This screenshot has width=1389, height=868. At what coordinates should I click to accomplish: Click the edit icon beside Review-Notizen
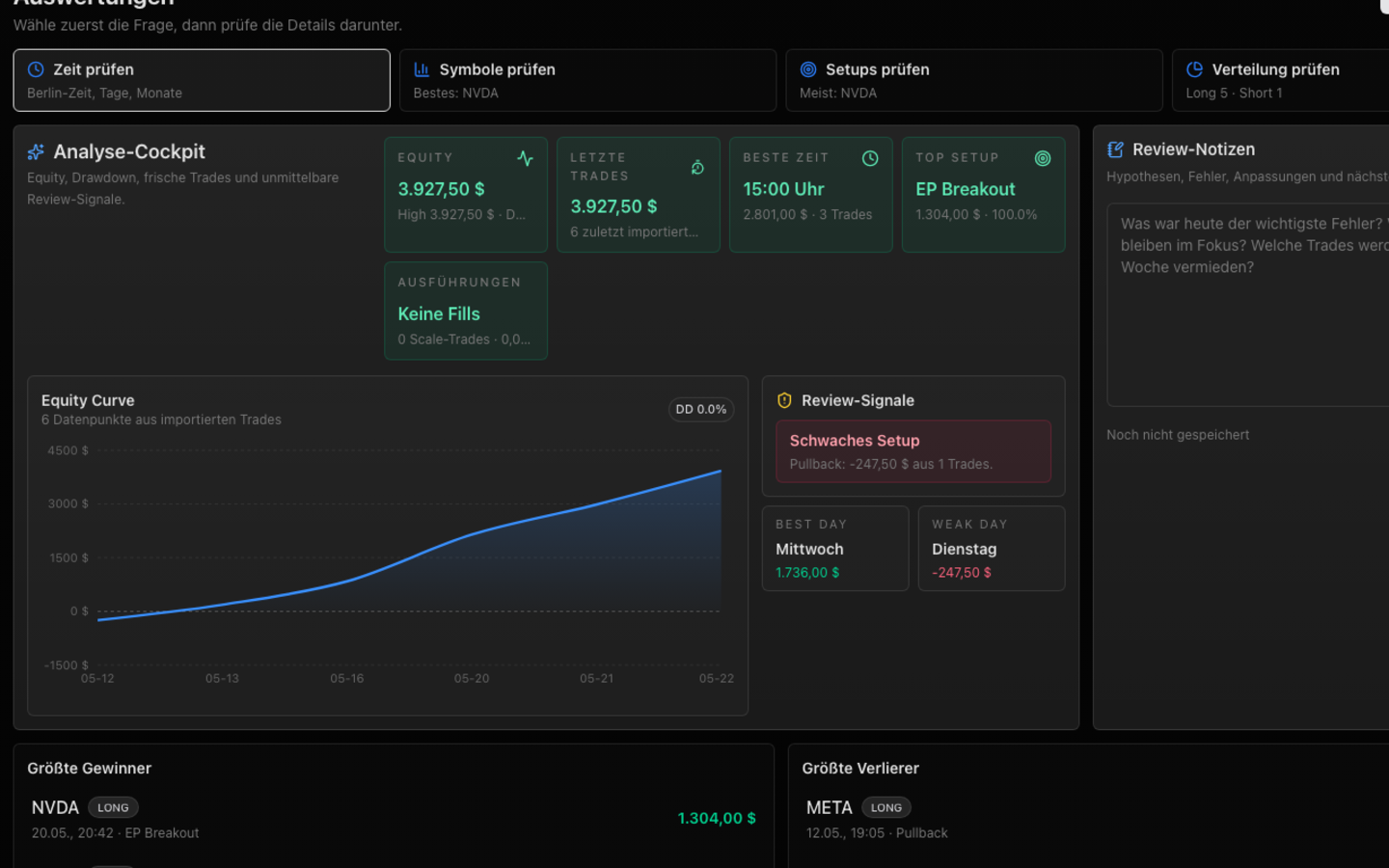pos(1116,149)
